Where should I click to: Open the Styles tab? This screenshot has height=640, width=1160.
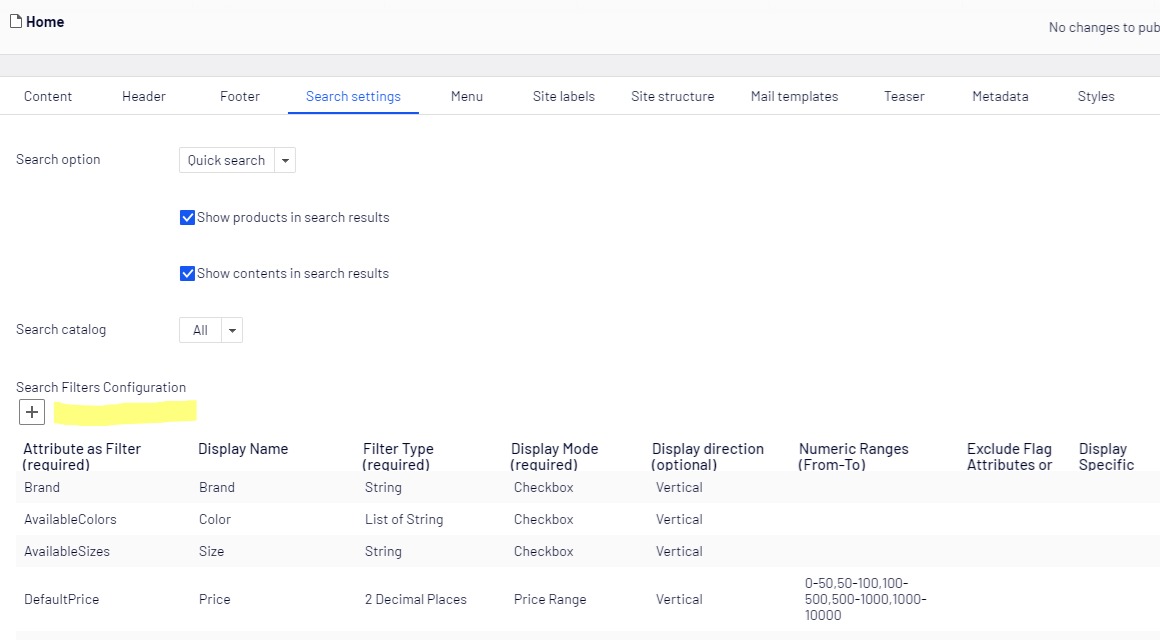pos(1096,96)
